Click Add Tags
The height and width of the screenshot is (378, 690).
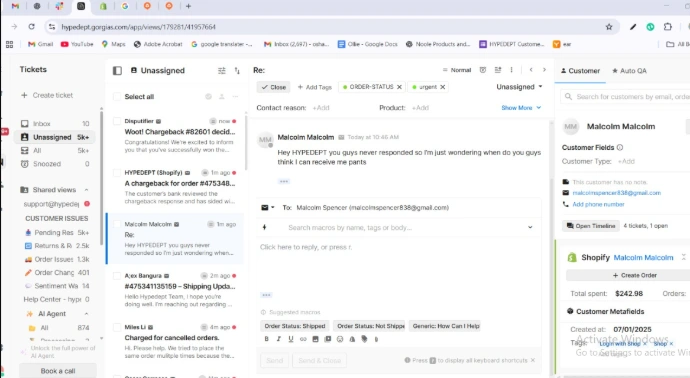(x=315, y=87)
